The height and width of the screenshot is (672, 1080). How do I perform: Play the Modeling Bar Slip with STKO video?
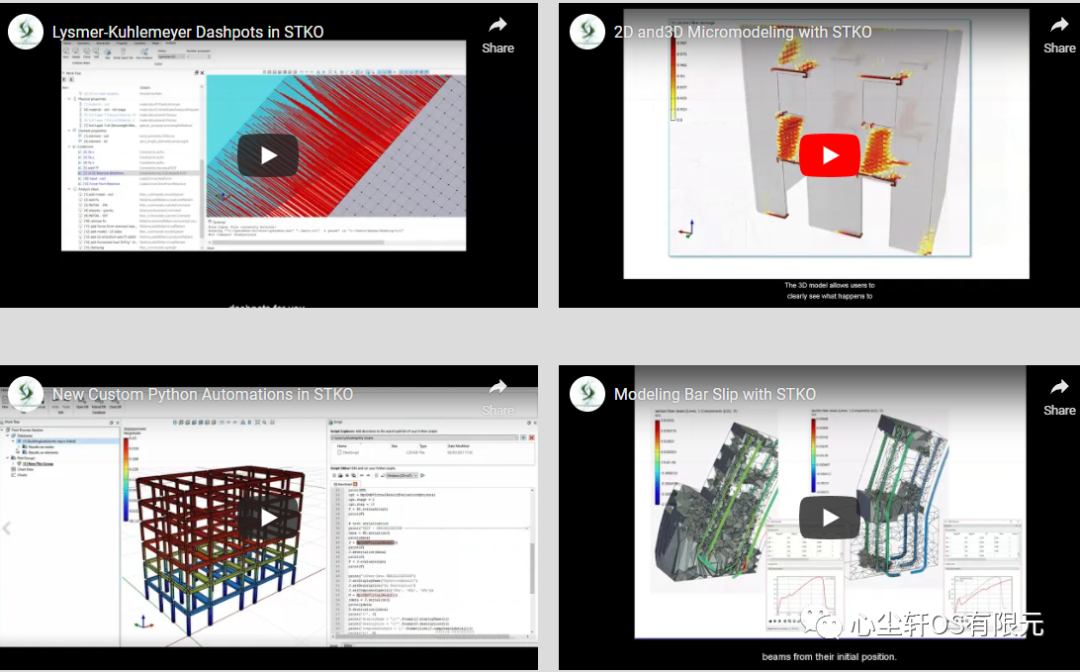829,518
